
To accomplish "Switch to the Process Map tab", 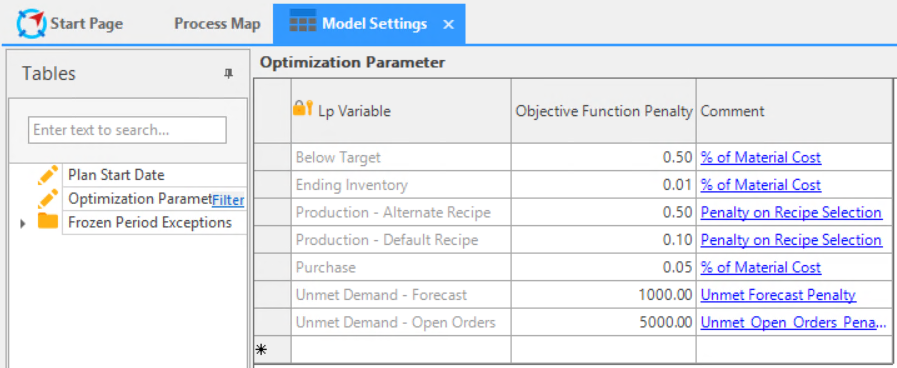I will coord(217,24).
